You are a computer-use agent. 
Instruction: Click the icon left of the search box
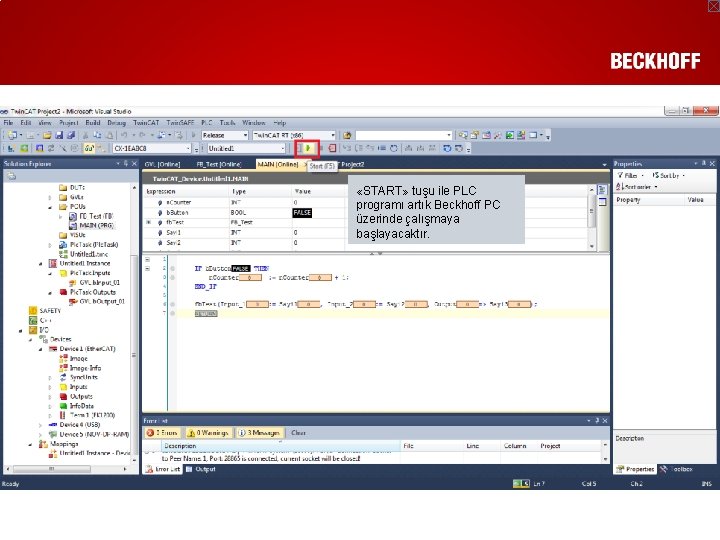pos(347,135)
